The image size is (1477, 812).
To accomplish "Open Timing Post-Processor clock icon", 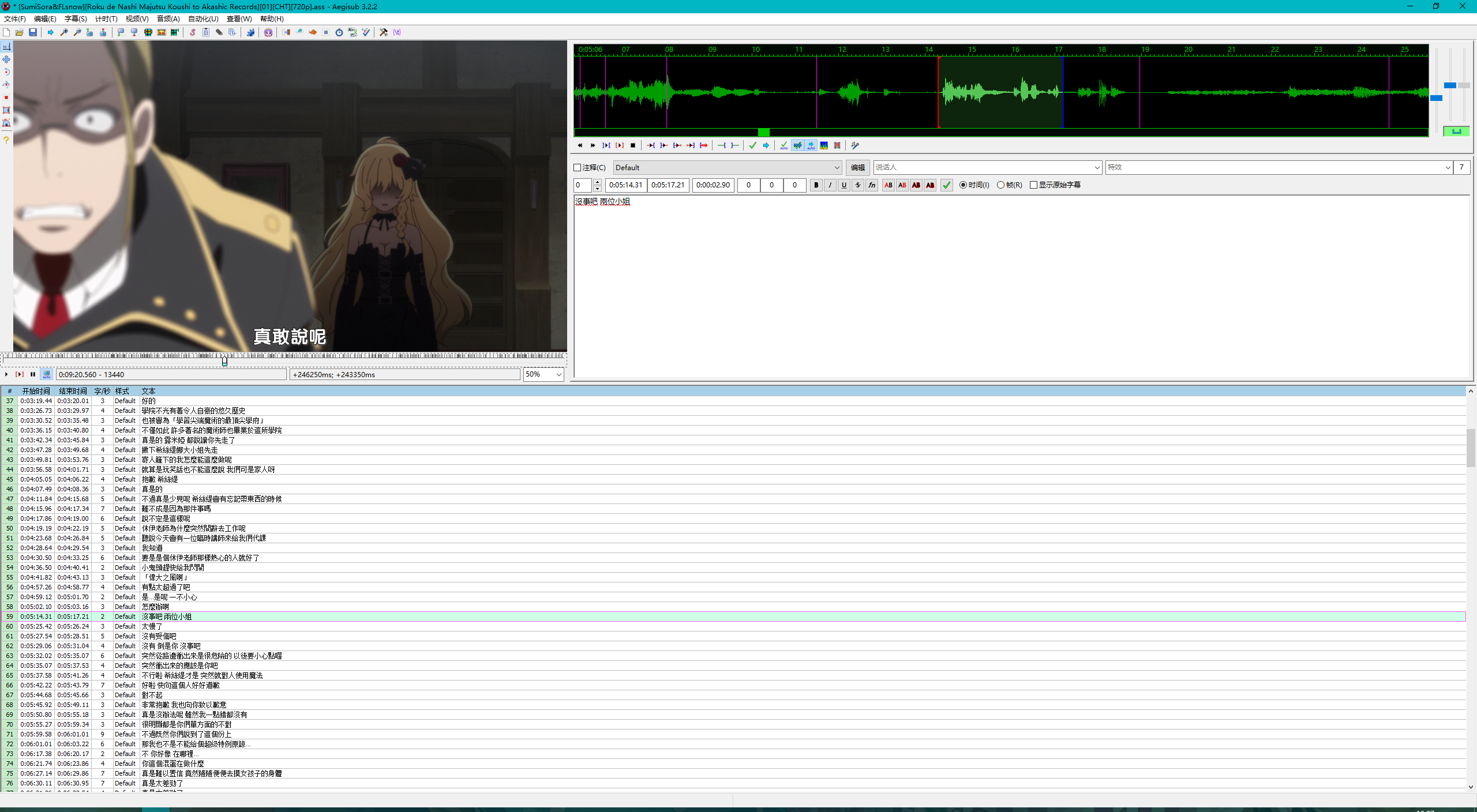I will pos(339,32).
